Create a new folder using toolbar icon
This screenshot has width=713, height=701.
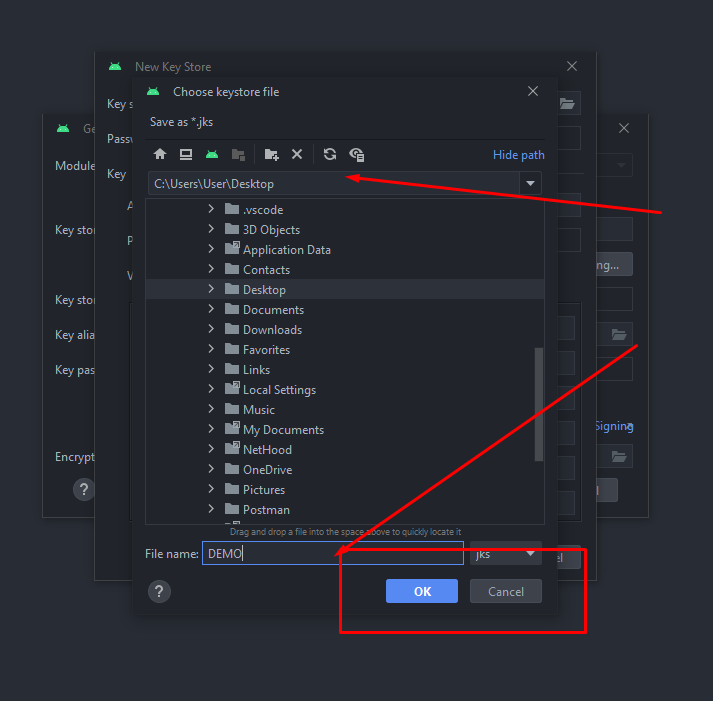click(271, 154)
